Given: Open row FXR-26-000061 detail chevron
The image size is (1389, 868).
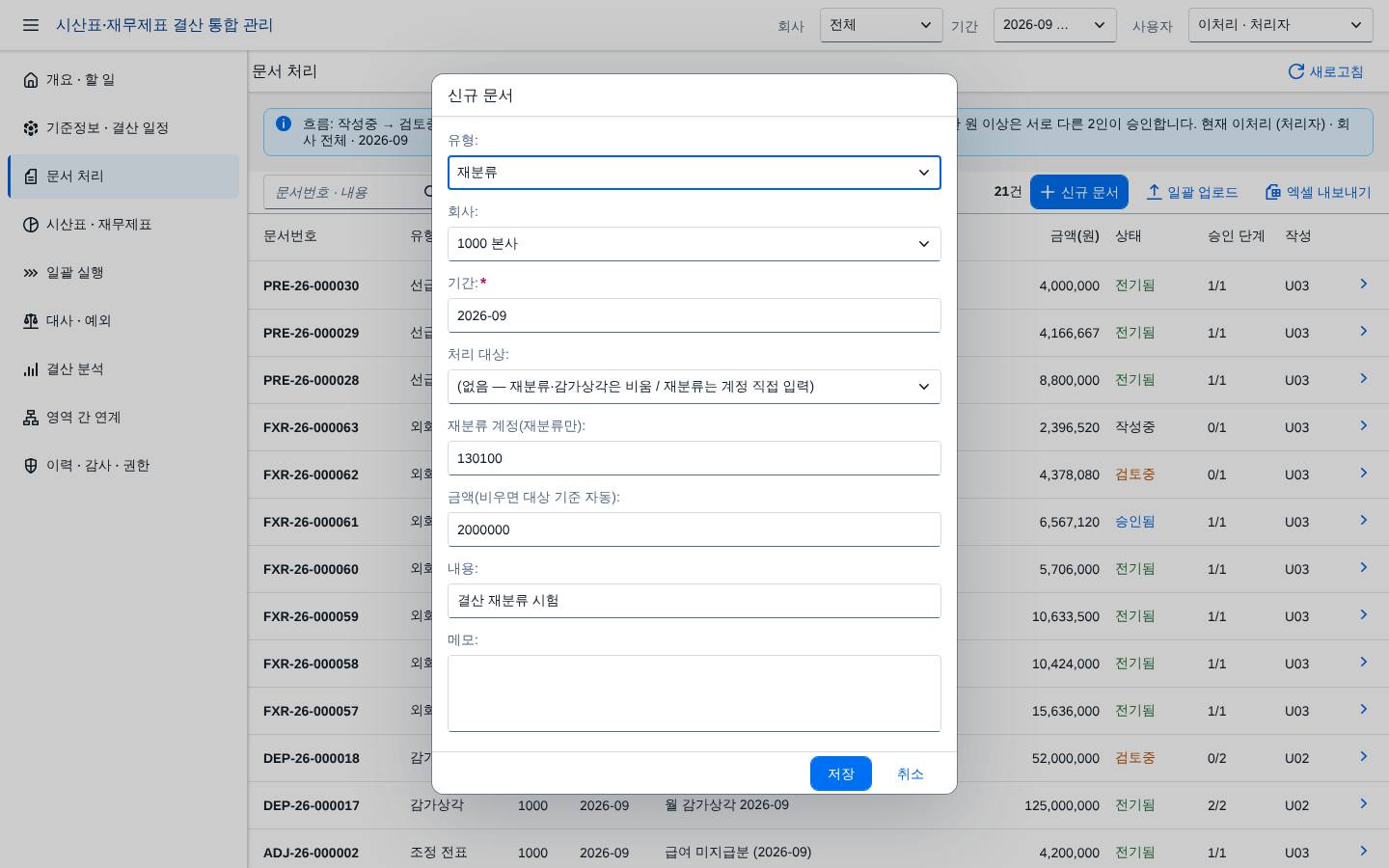Looking at the screenshot, I should click(x=1364, y=520).
